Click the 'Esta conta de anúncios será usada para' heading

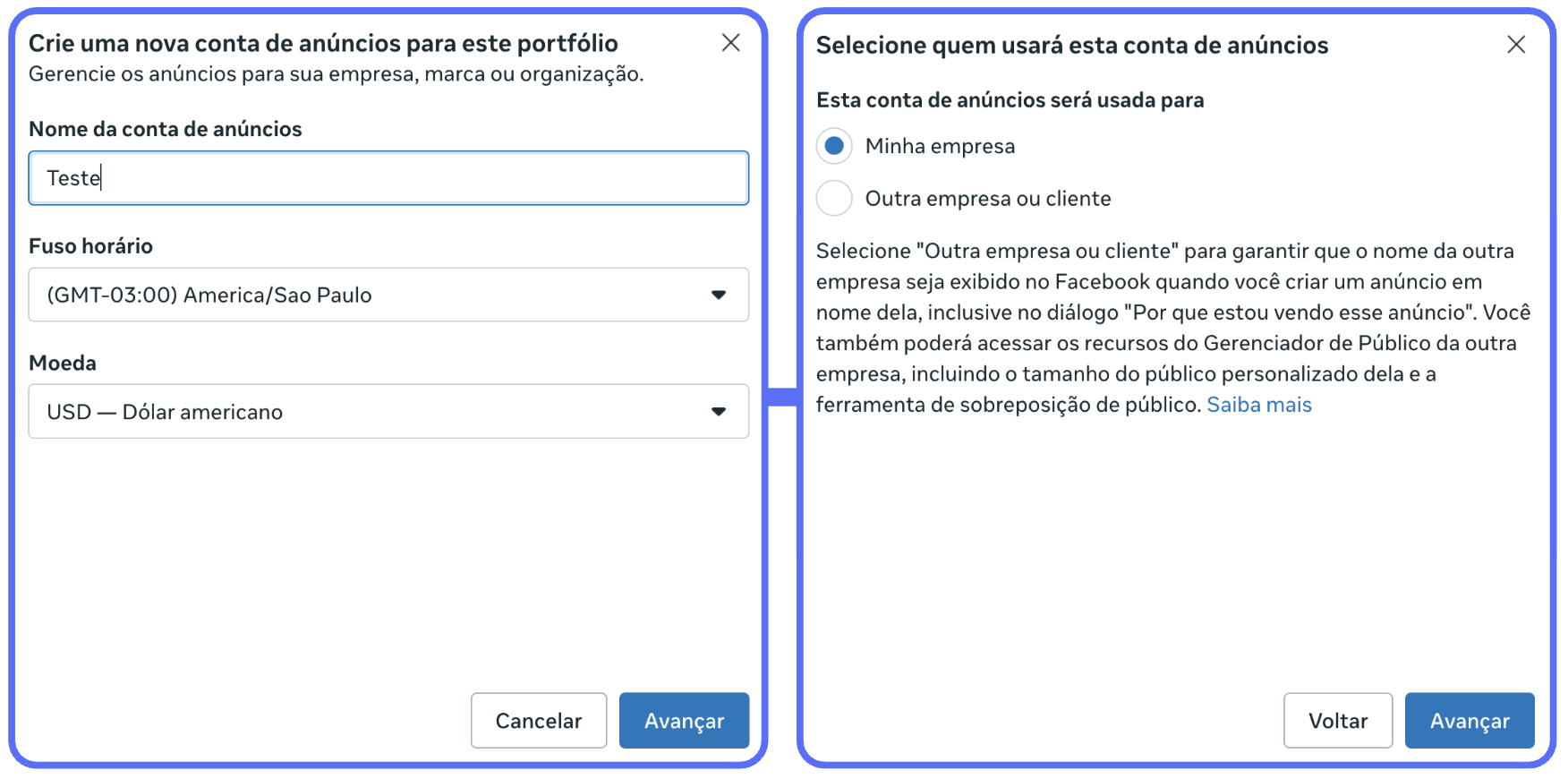(x=1010, y=100)
